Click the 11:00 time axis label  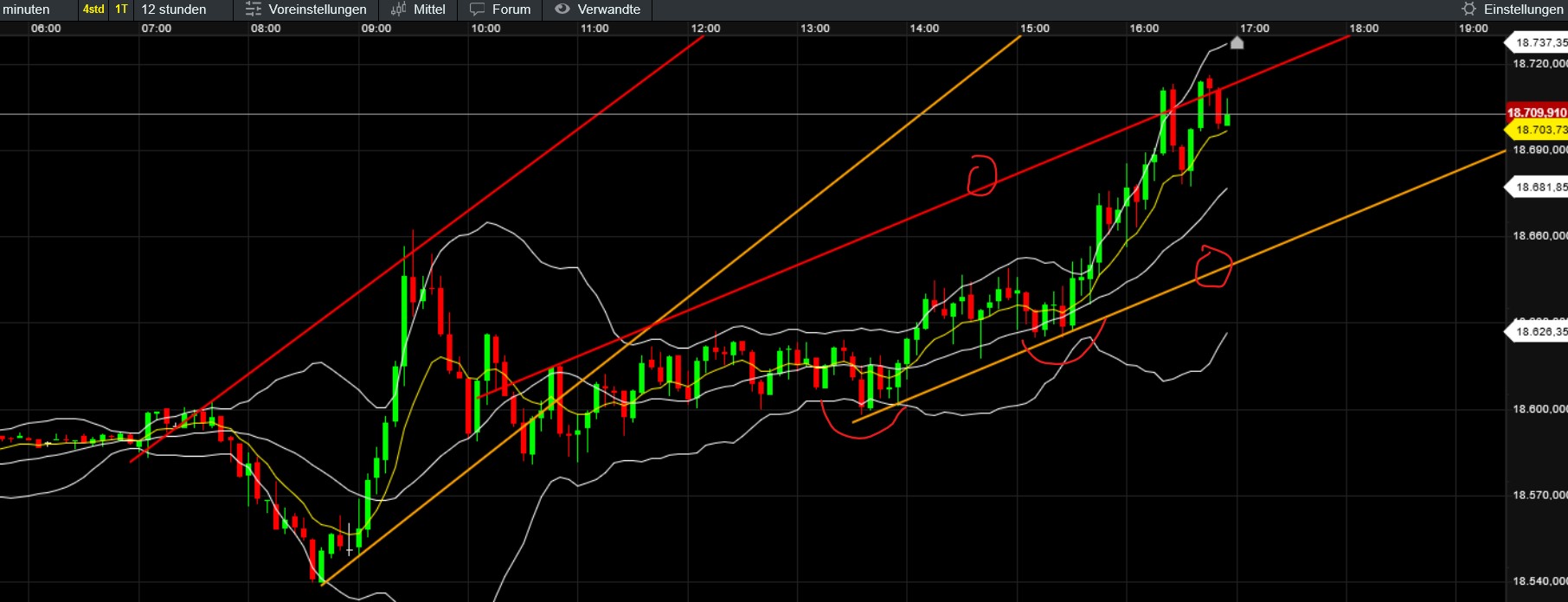(x=594, y=29)
